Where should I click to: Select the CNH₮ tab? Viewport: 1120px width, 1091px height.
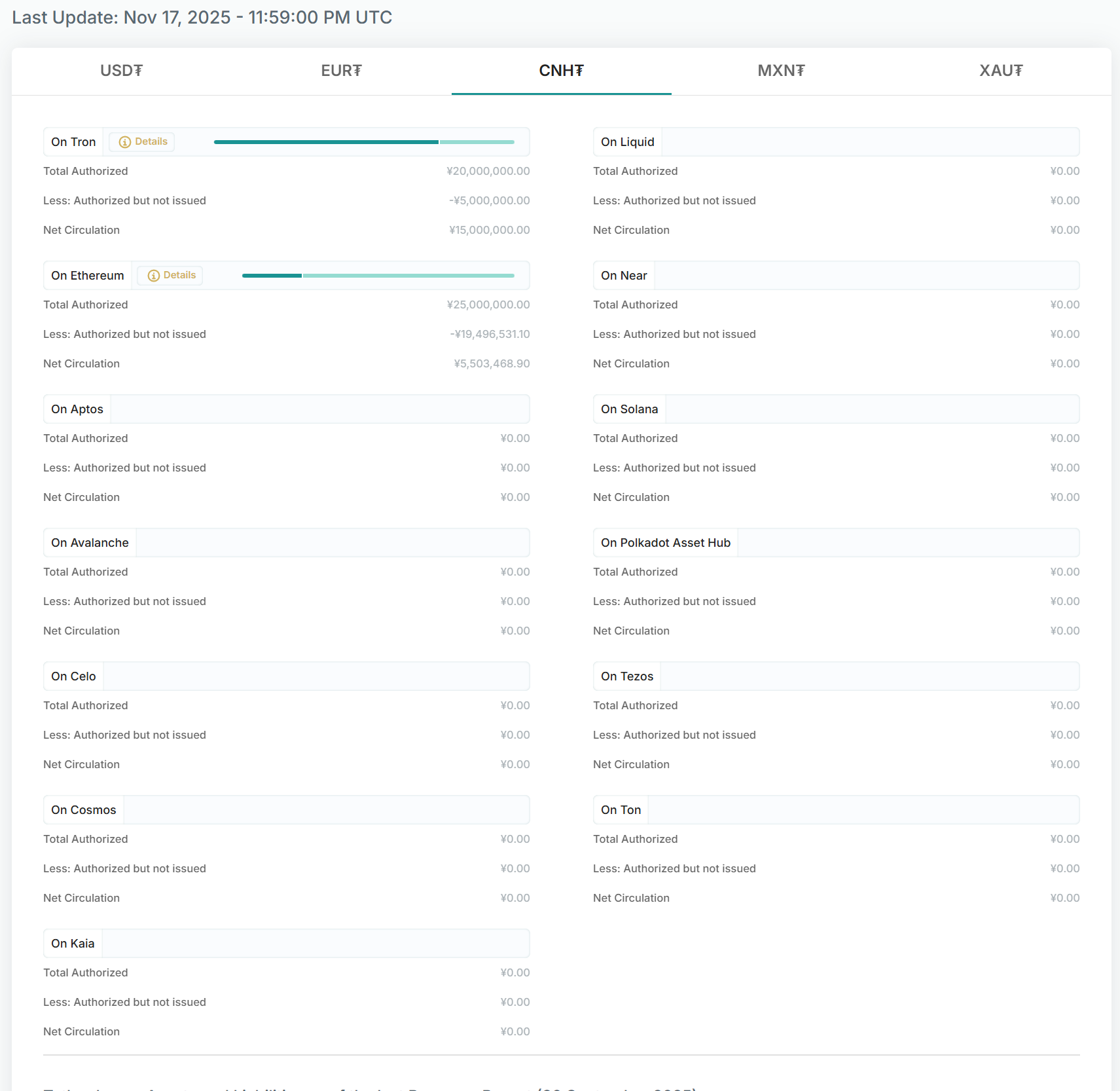click(561, 71)
